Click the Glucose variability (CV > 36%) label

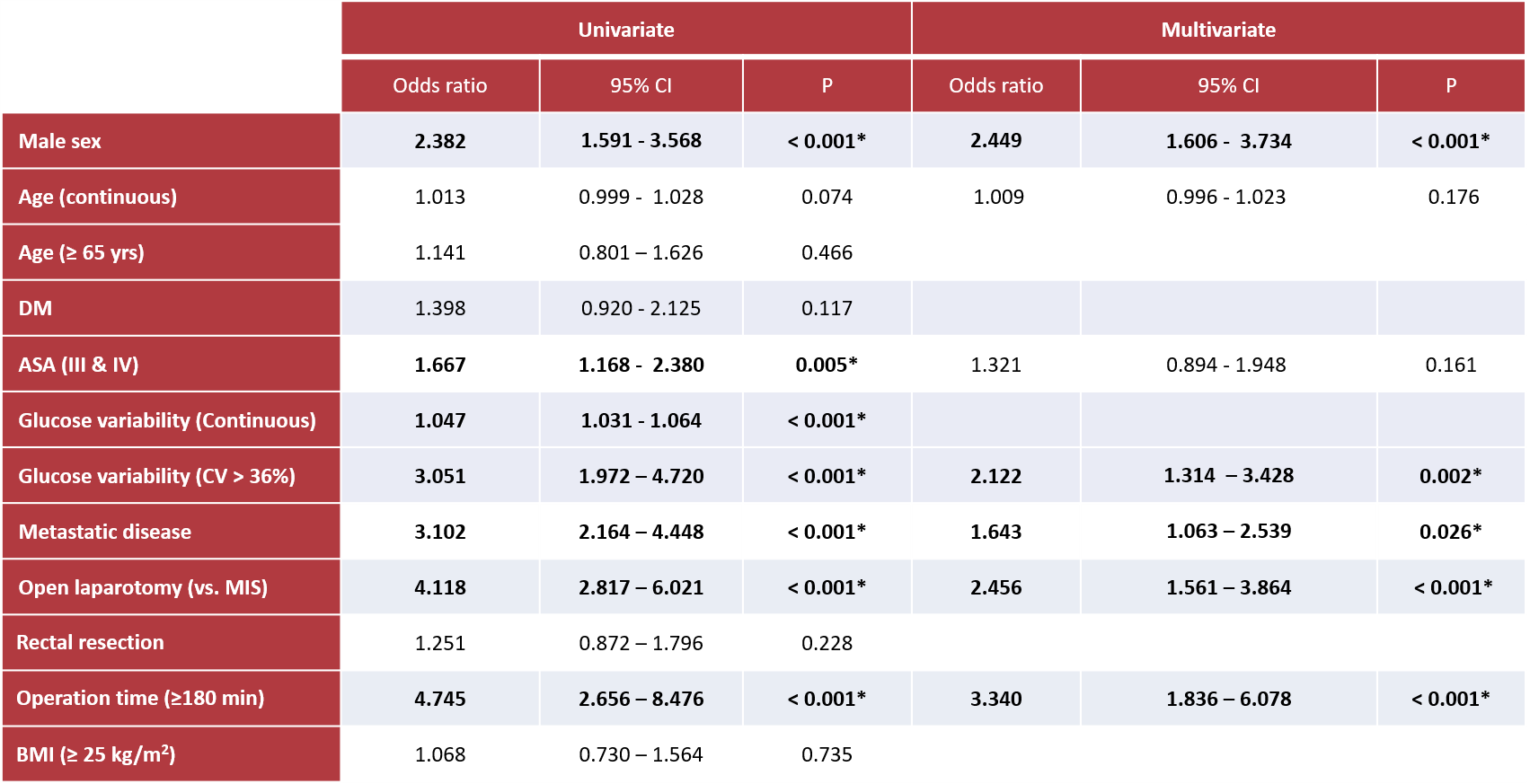[157, 476]
